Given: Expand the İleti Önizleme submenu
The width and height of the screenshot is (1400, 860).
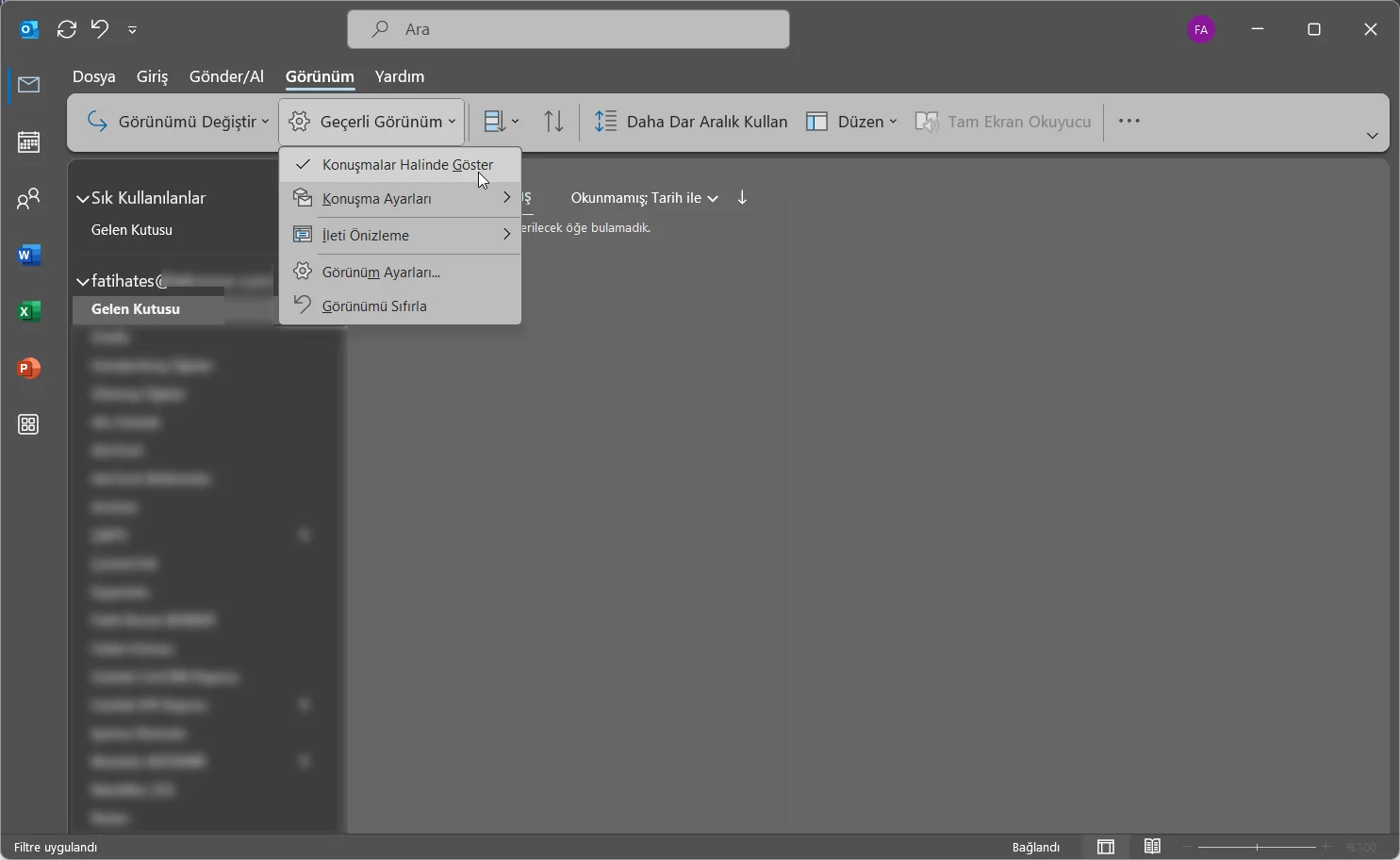Looking at the screenshot, I should [x=401, y=235].
